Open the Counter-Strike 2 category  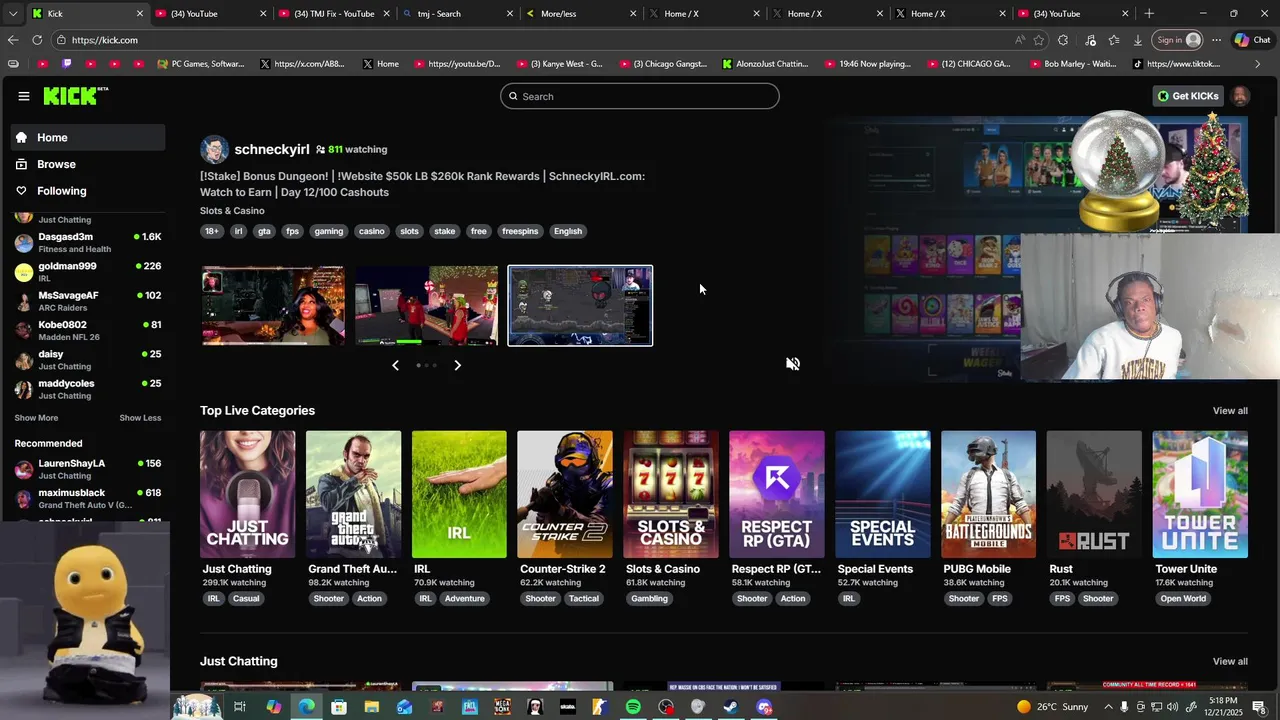point(565,494)
